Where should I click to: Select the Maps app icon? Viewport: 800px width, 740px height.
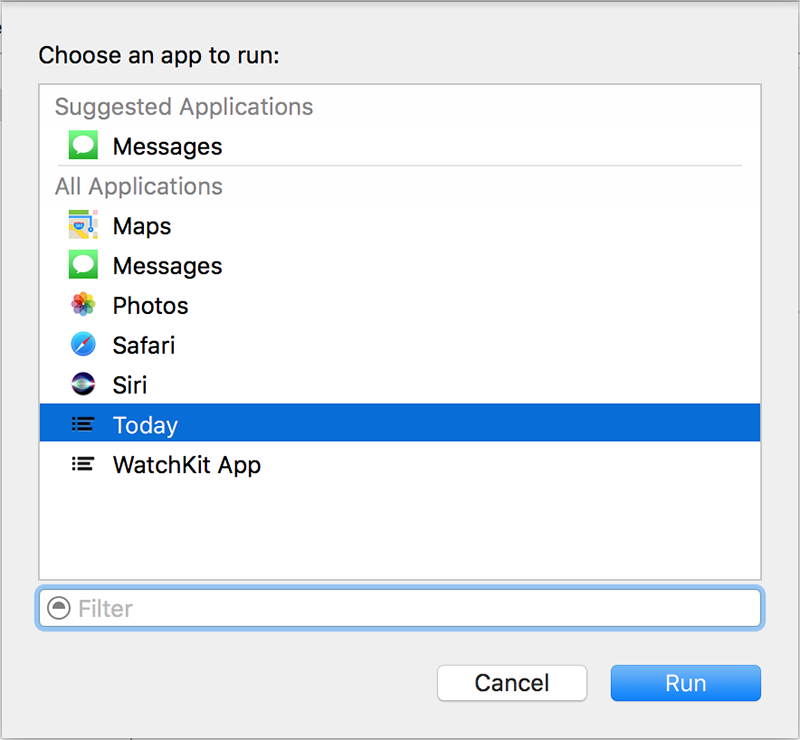83,225
